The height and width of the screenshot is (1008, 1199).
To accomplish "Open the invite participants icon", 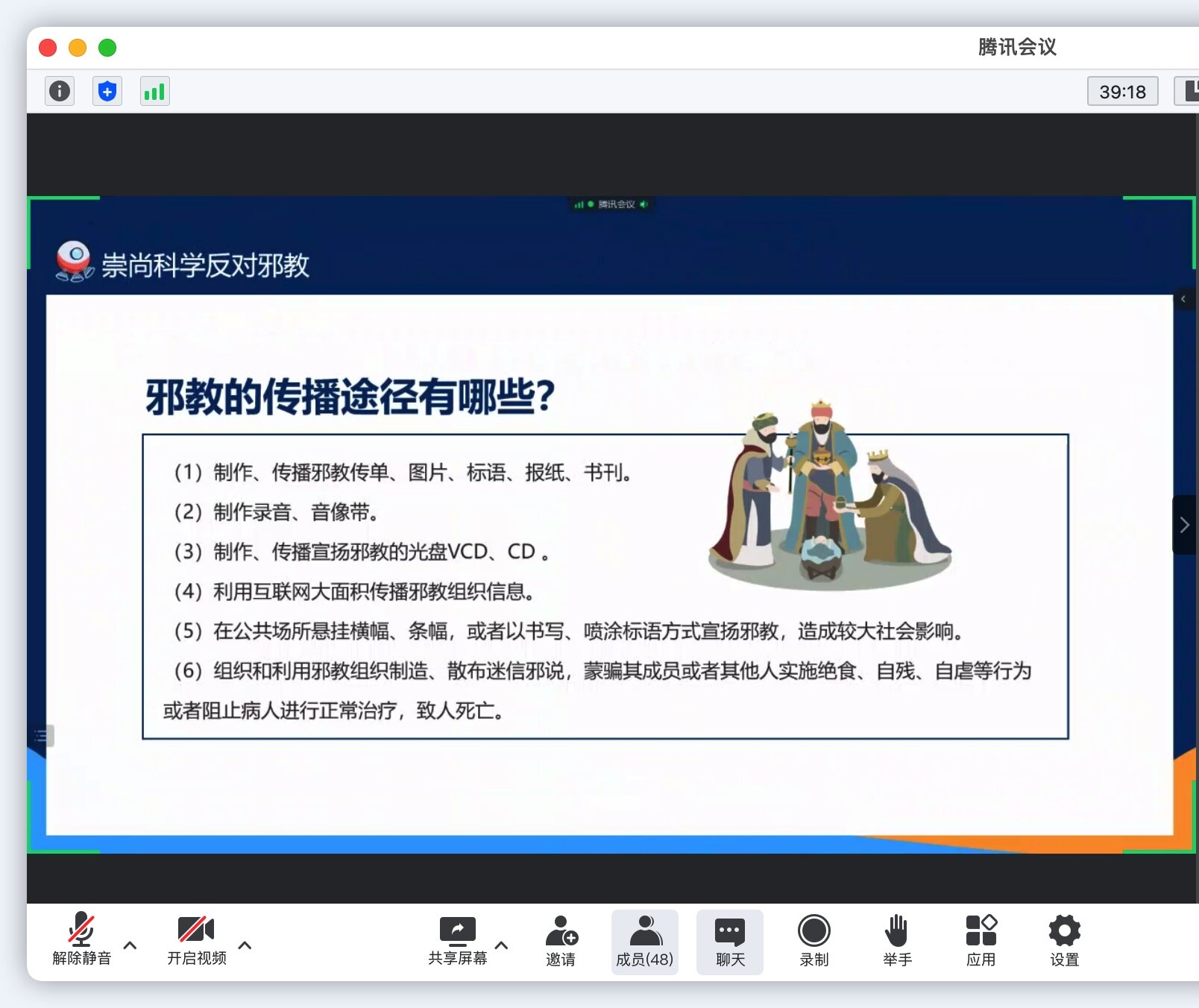I will tap(561, 941).
